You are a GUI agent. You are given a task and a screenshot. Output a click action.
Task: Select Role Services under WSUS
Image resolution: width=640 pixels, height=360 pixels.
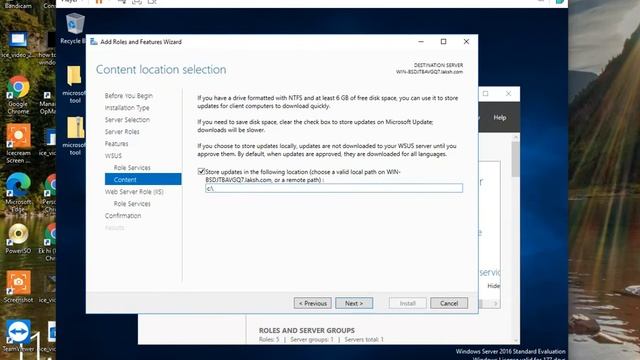tap(132, 168)
